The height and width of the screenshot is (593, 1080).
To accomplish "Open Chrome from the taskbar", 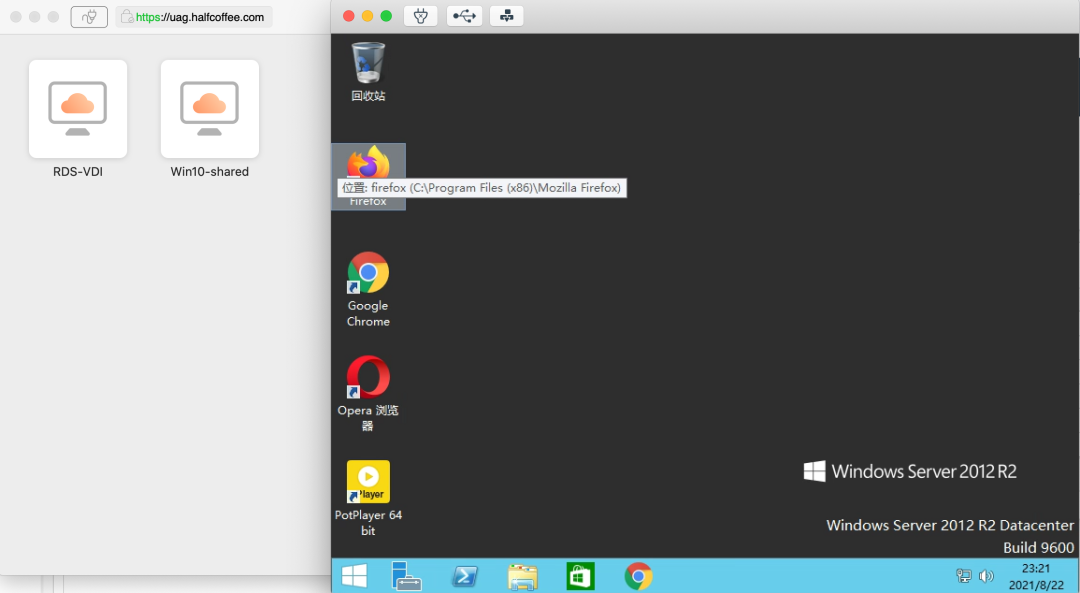I will point(638,576).
